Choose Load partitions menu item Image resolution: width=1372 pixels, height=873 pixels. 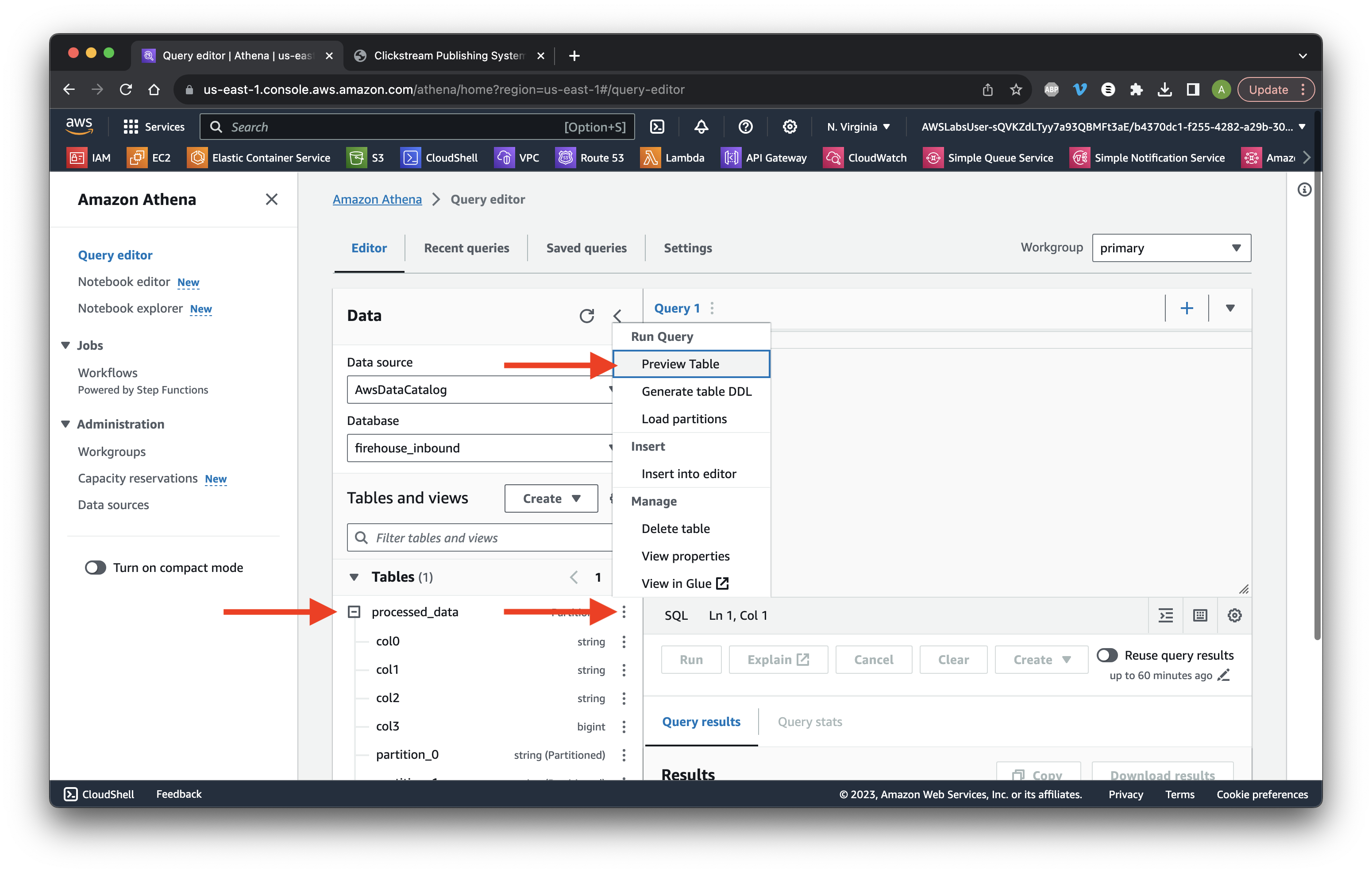coord(691,419)
